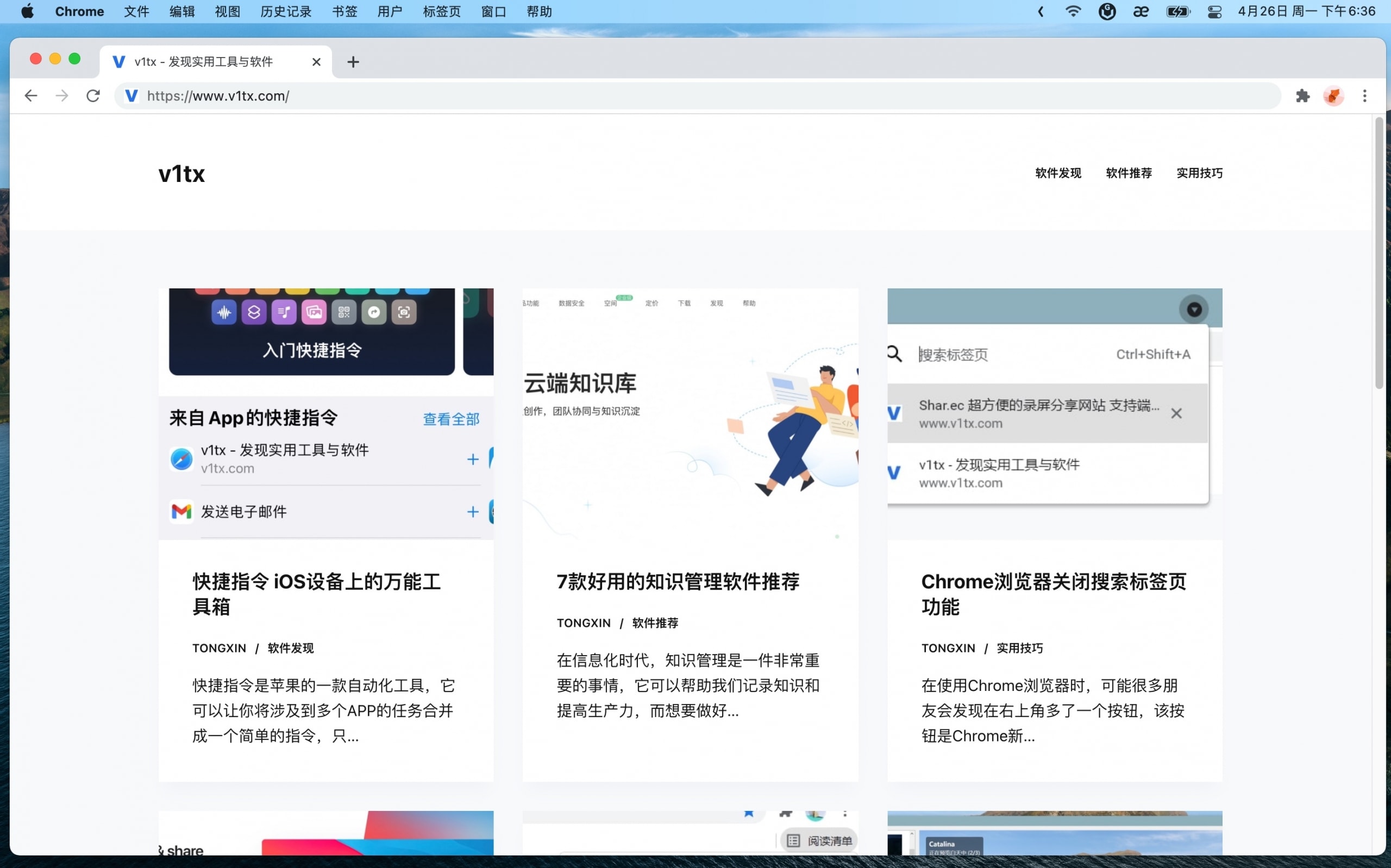Open the 阅读清单 article thumbnail at bottom
Viewport: 1391px width, 868px height.
691,833
